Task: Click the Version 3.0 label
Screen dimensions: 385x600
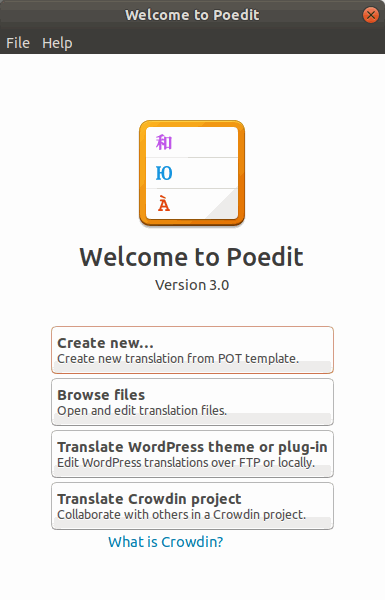Action: 192,285
